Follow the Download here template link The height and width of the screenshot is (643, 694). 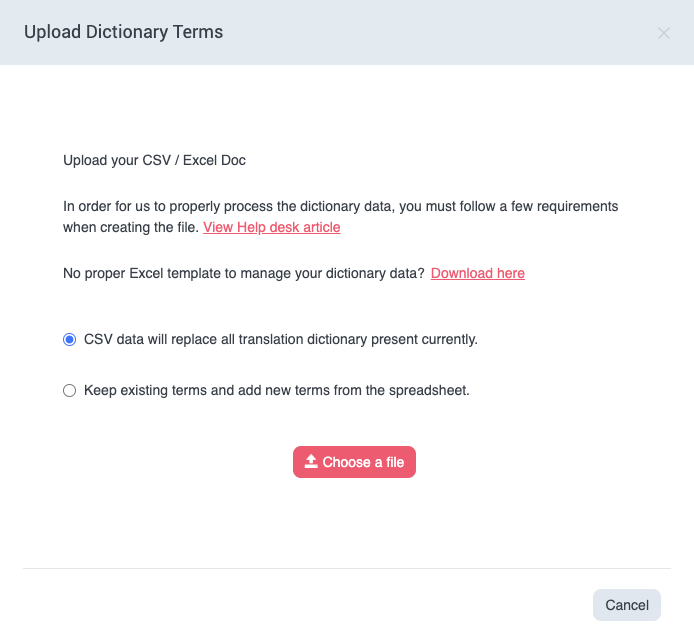click(478, 273)
